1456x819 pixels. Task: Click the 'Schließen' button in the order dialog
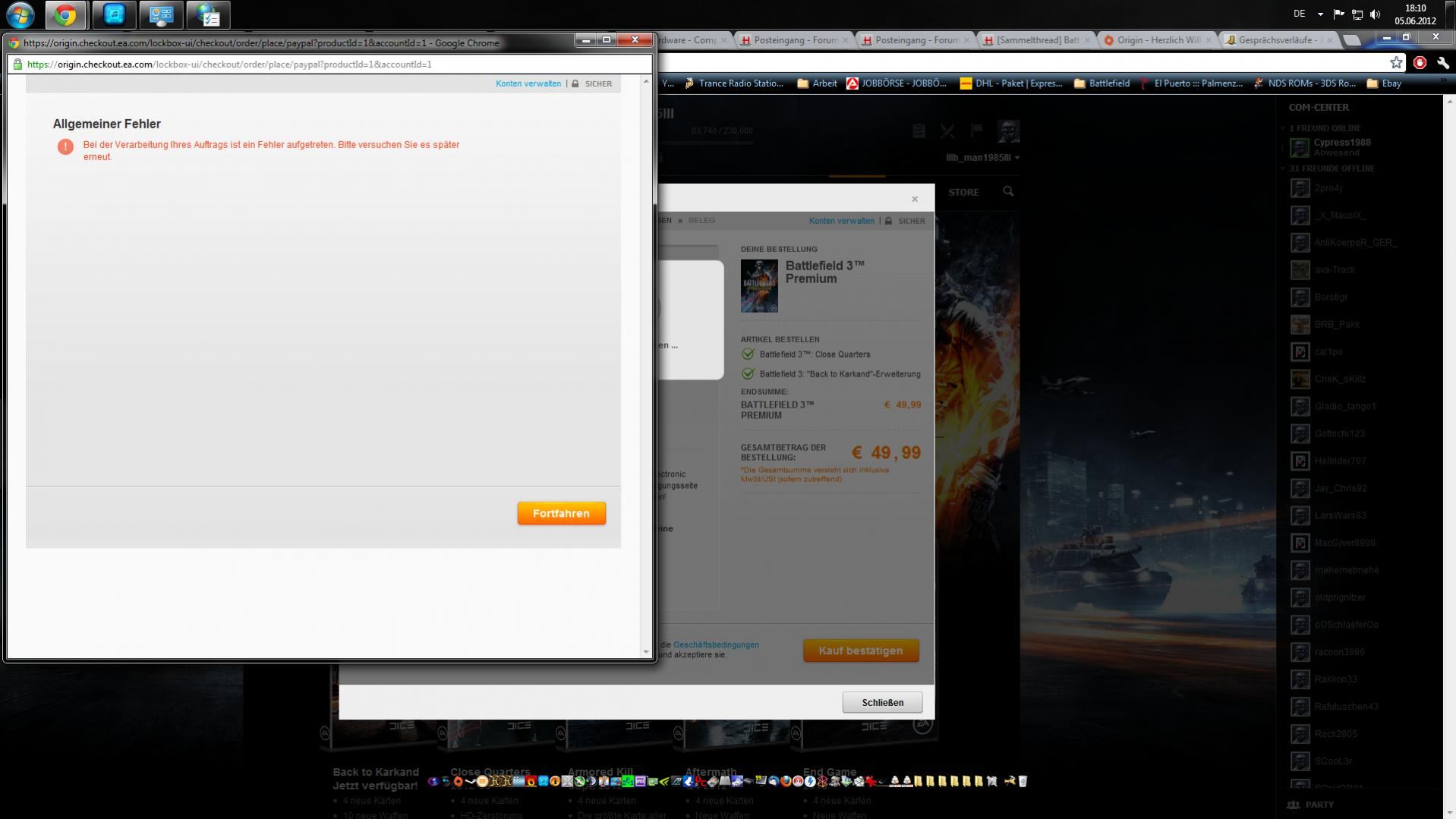click(882, 702)
